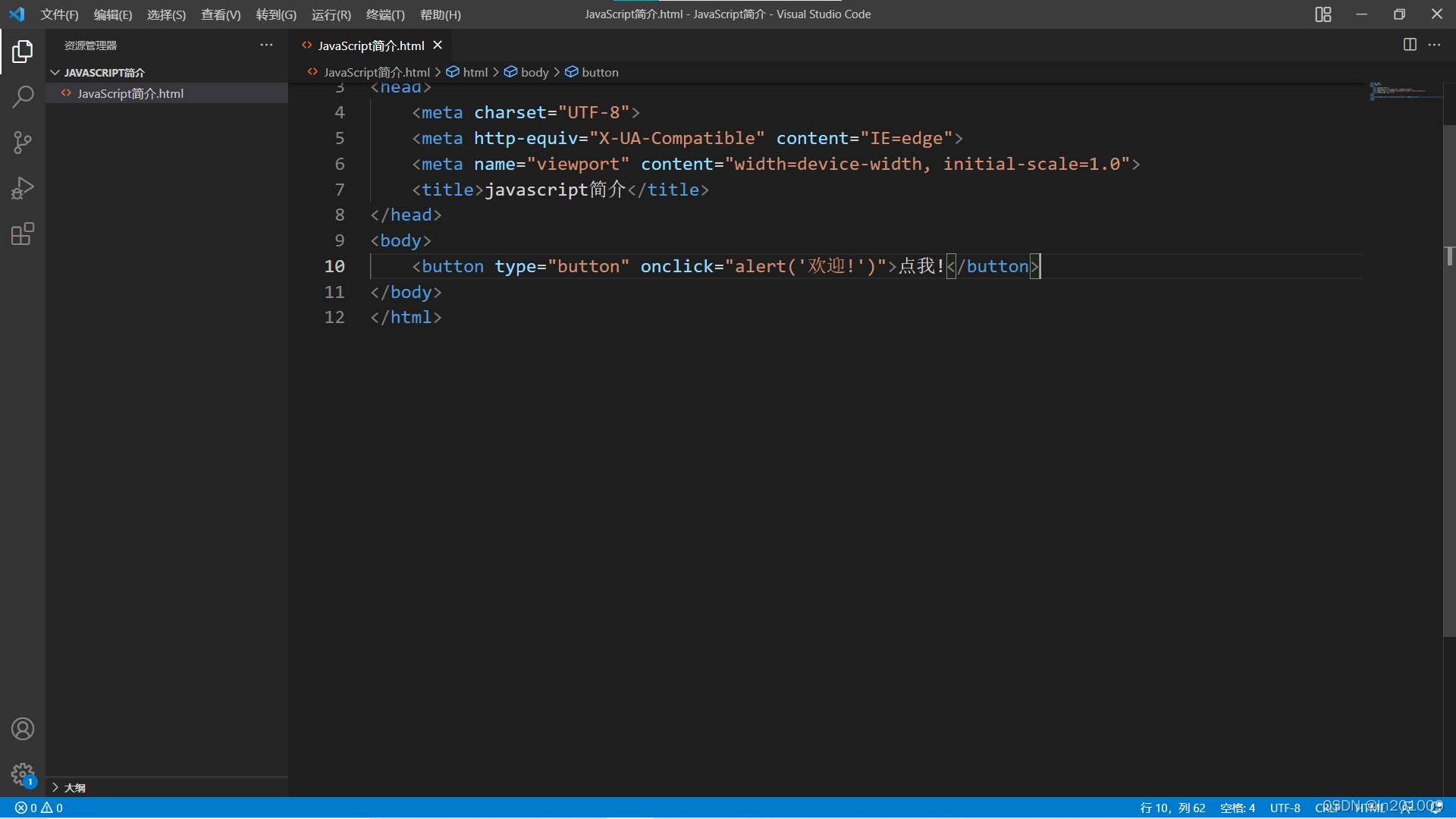Click the 点我! button text in code
Image resolution: width=1456 pixels, height=819 pixels.
click(x=921, y=266)
